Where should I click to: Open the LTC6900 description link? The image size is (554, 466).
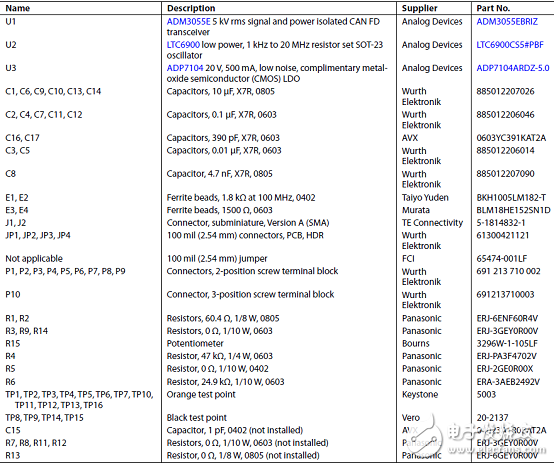click(183, 45)
